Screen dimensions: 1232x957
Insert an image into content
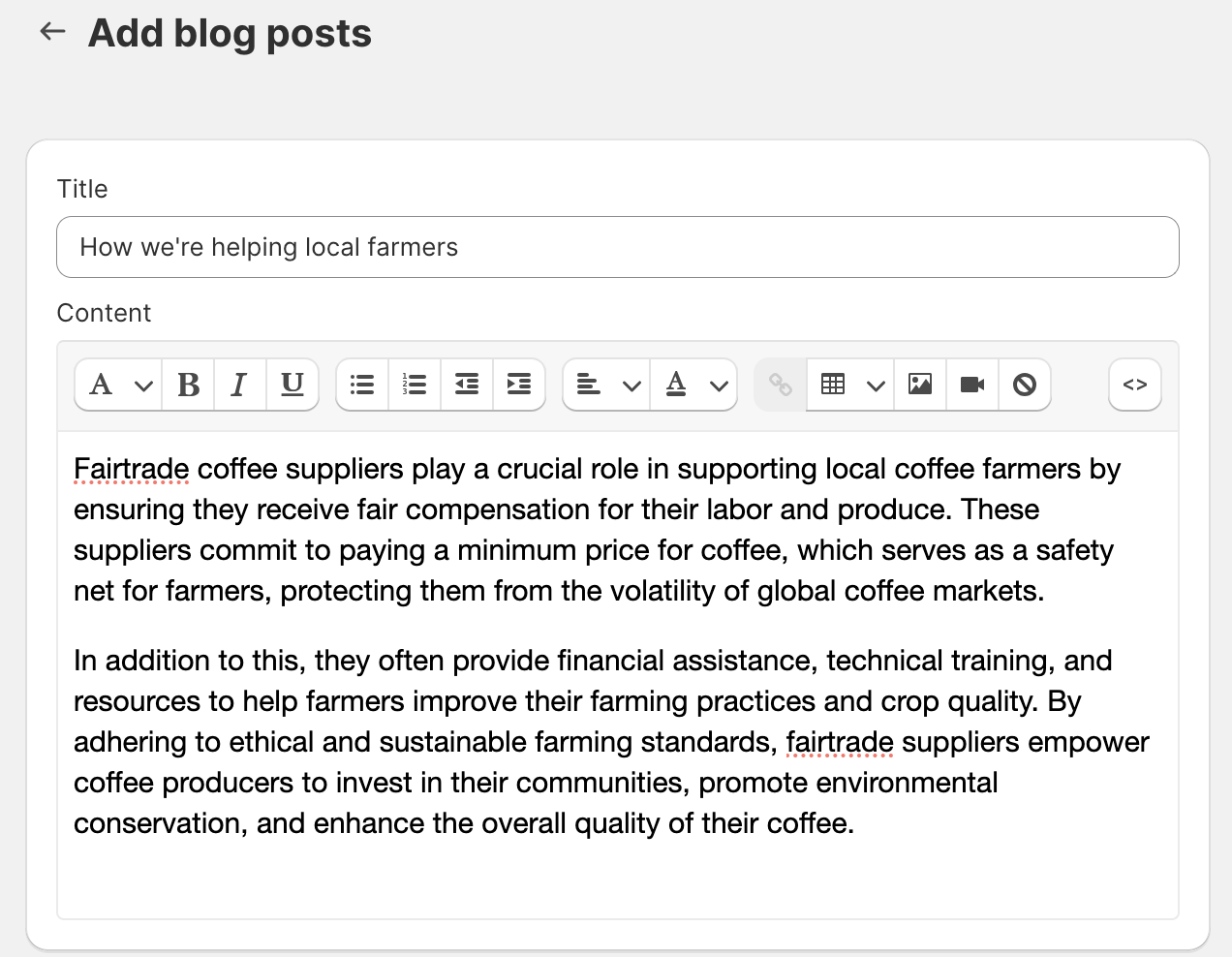[920, 385]
